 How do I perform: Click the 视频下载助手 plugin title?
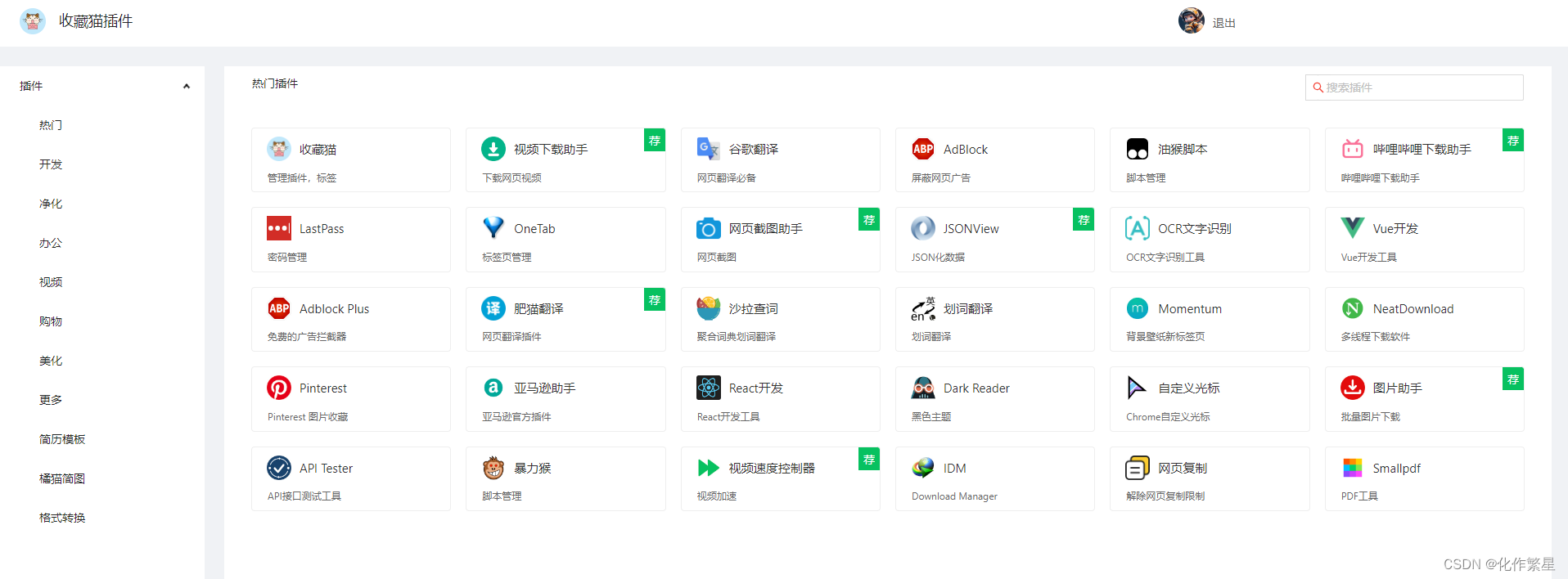coord(551,149)
